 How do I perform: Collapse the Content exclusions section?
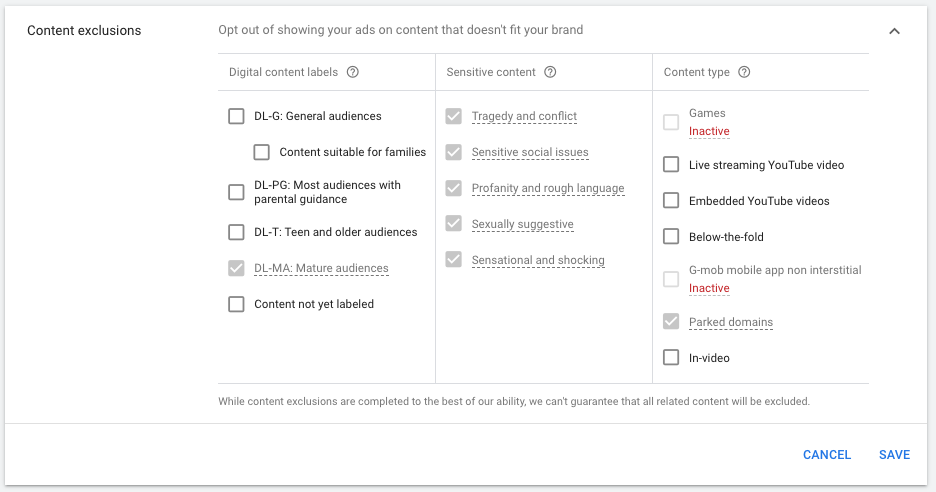[x=894, y=31]
